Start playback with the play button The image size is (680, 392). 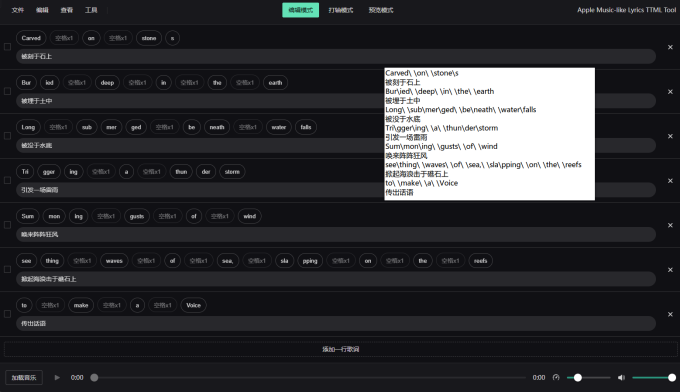(x=57, y=378)
